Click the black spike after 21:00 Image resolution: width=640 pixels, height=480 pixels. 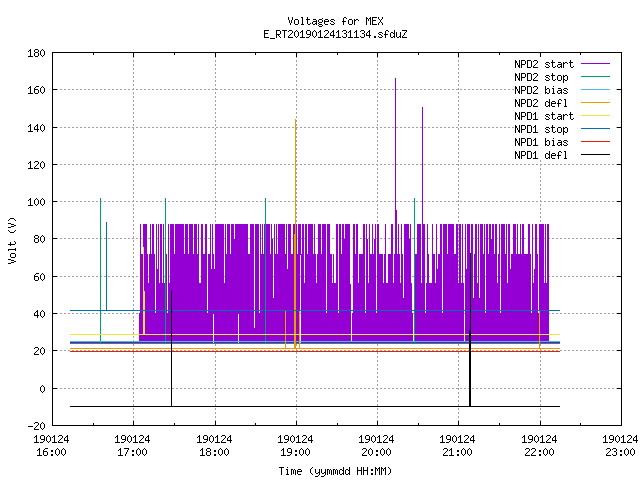click(x=470, y=329)
